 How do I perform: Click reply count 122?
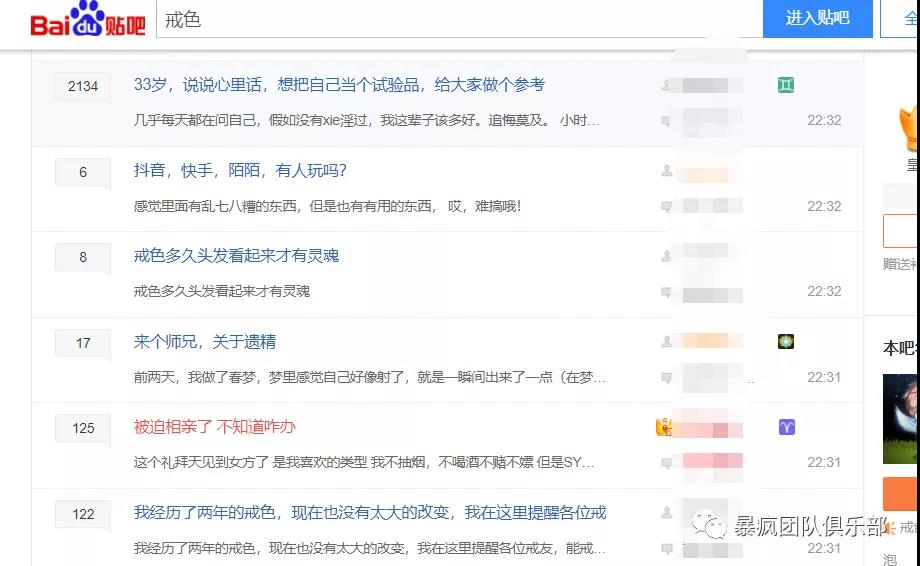tap(83, 514)
